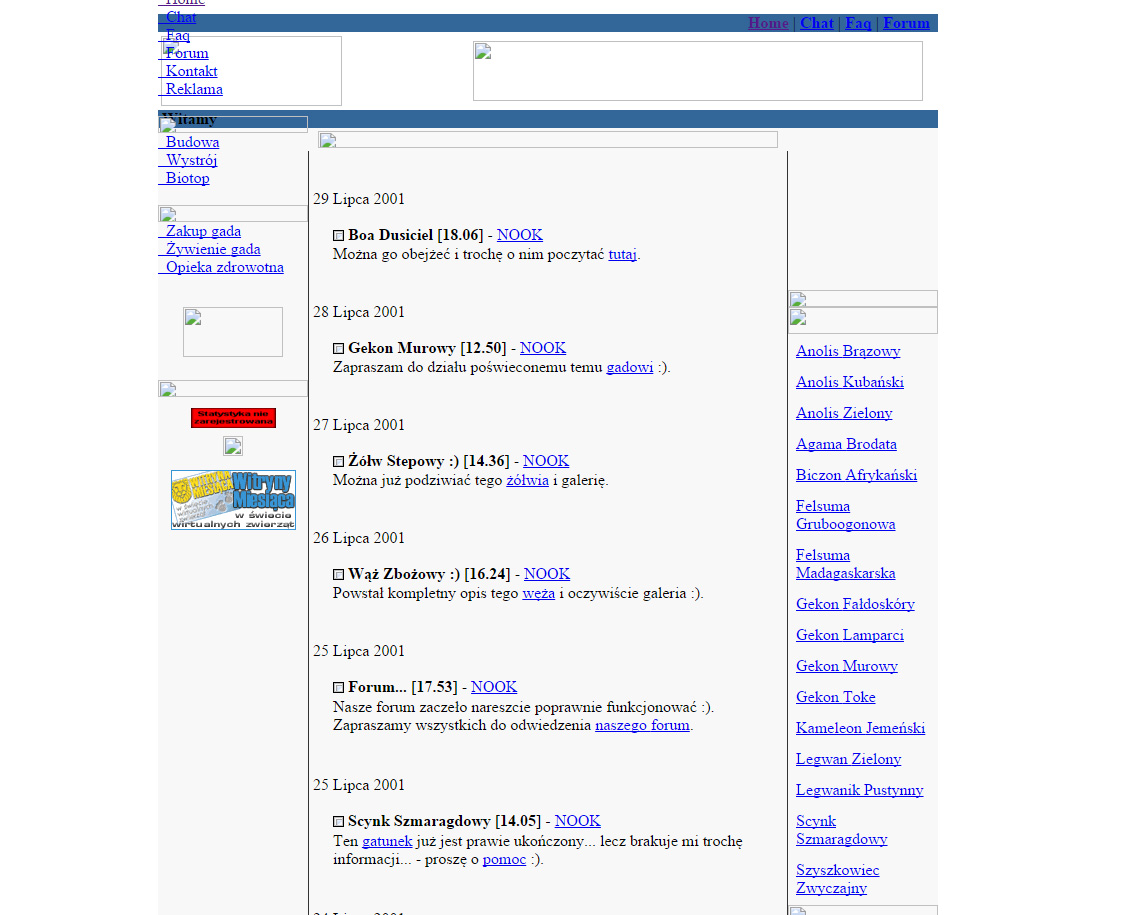The width and height of the screenshot is (1135, 915).
Task: Select Faq in the top-right navigation bar
Action: click(858, 23)
